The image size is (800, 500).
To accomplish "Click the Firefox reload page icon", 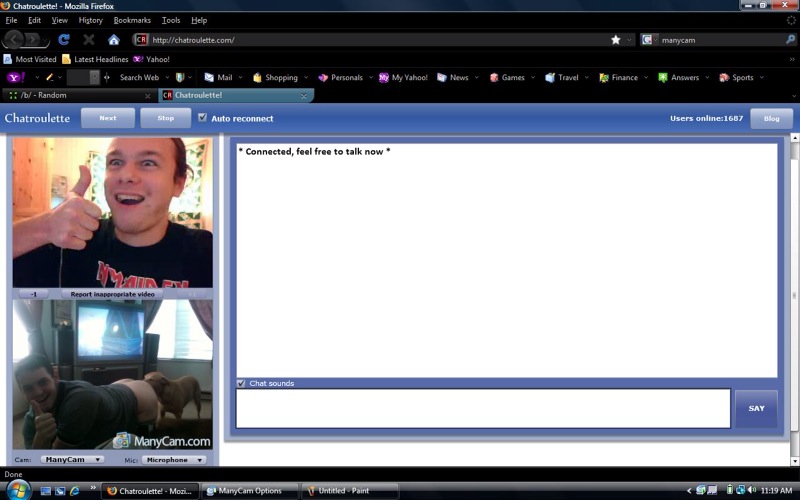I will (x=64, y=40).
